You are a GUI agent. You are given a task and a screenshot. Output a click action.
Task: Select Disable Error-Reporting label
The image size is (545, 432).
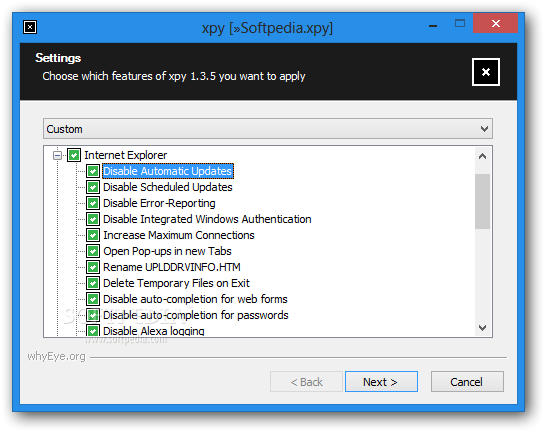pos(159,203)
